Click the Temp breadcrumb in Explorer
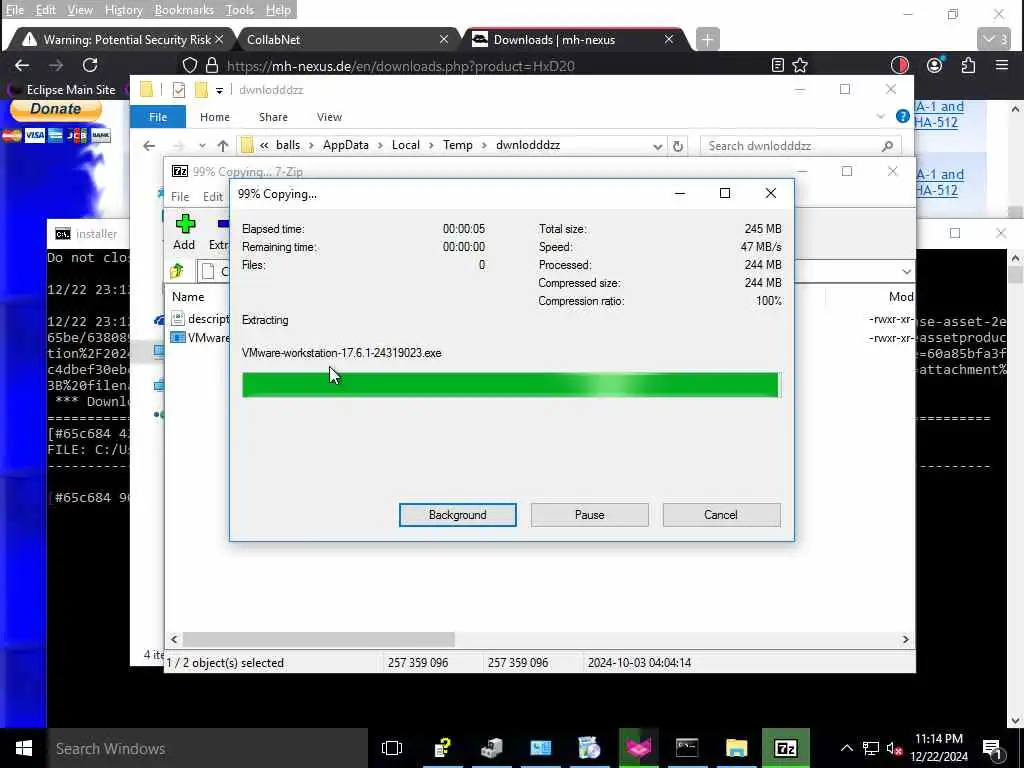 pos(458,145)
